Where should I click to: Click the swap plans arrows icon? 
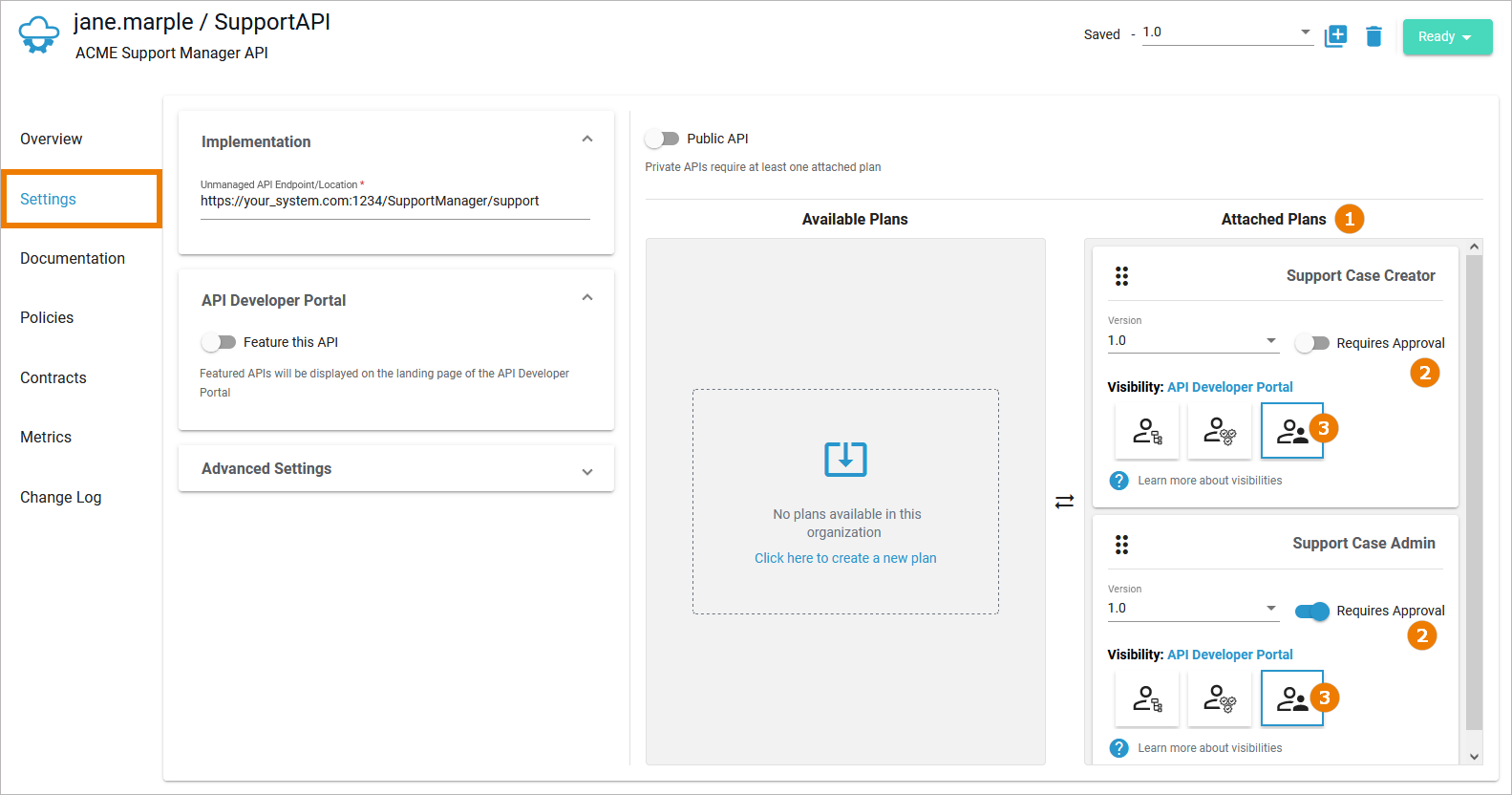[x=1064, y=502]
